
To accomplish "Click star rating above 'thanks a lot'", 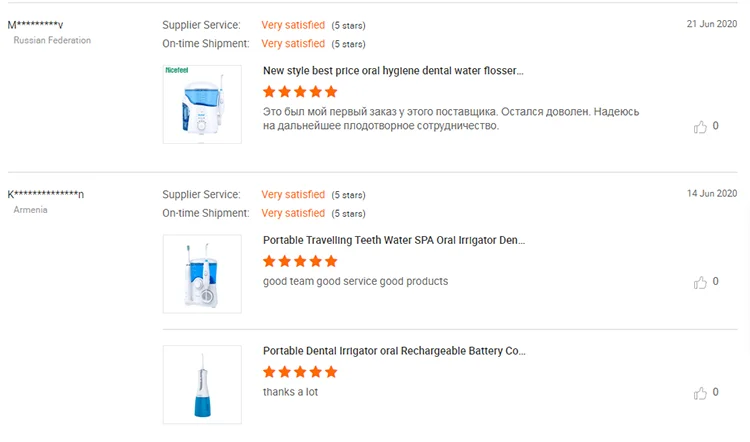I will (300, 372).
